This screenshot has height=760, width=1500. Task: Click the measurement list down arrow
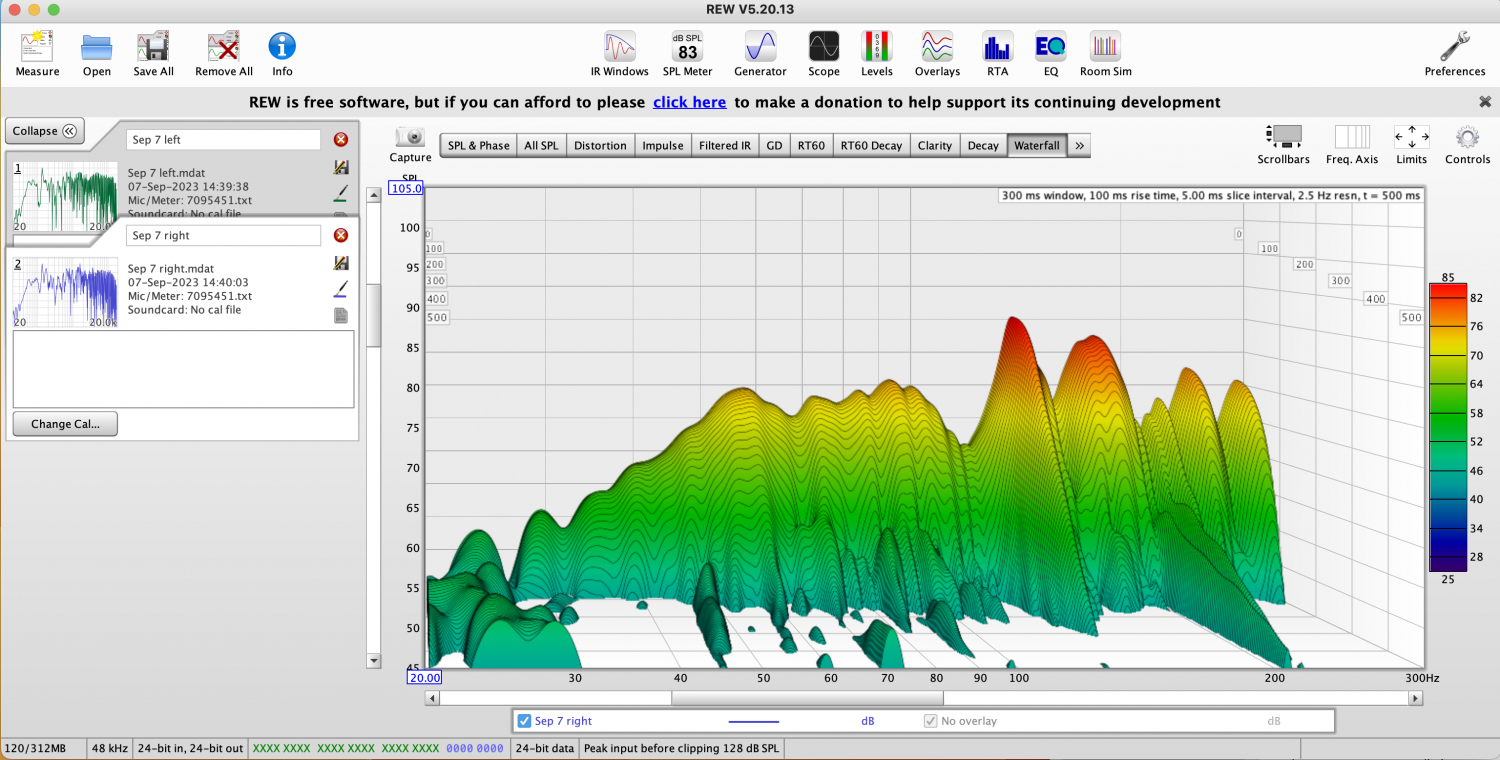click(375, 661)
